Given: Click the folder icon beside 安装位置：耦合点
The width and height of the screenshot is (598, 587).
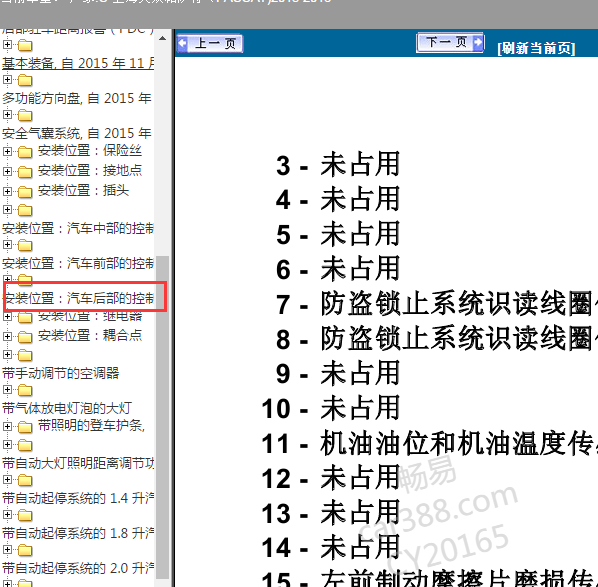Looking at the screenshot, I should (25, 337).
